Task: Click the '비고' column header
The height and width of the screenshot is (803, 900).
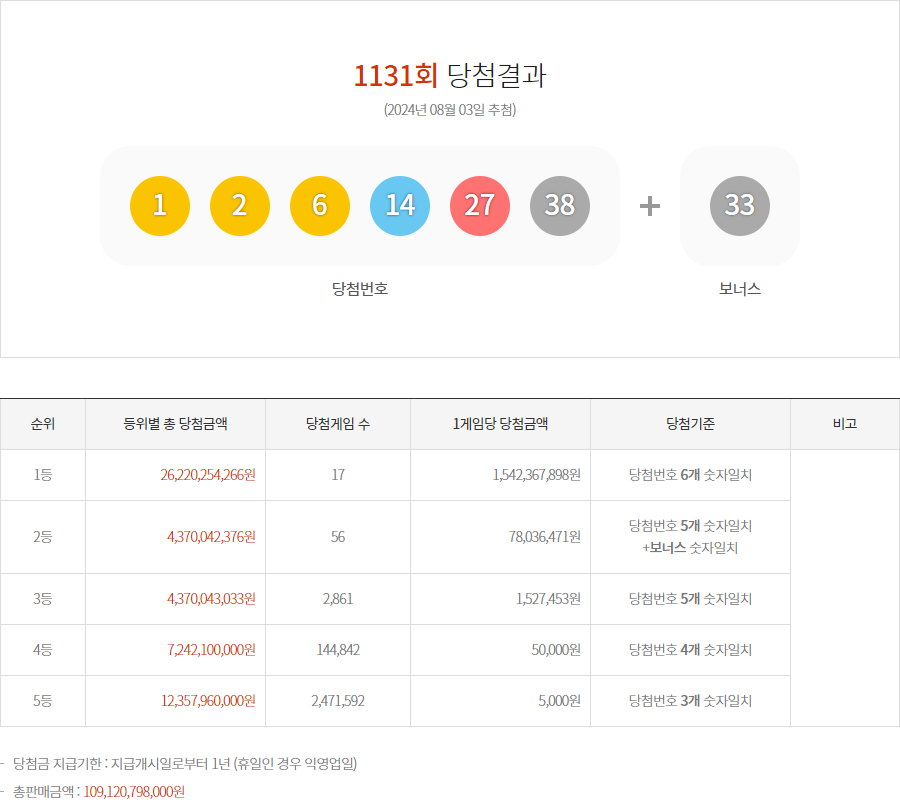Action: click(844, 424)
